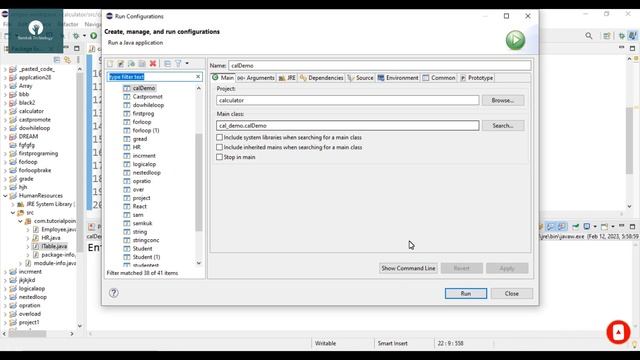640x360 pixels.
Task: Click green Run button in Eclipse main toolbar
Action: coord(94,36)
